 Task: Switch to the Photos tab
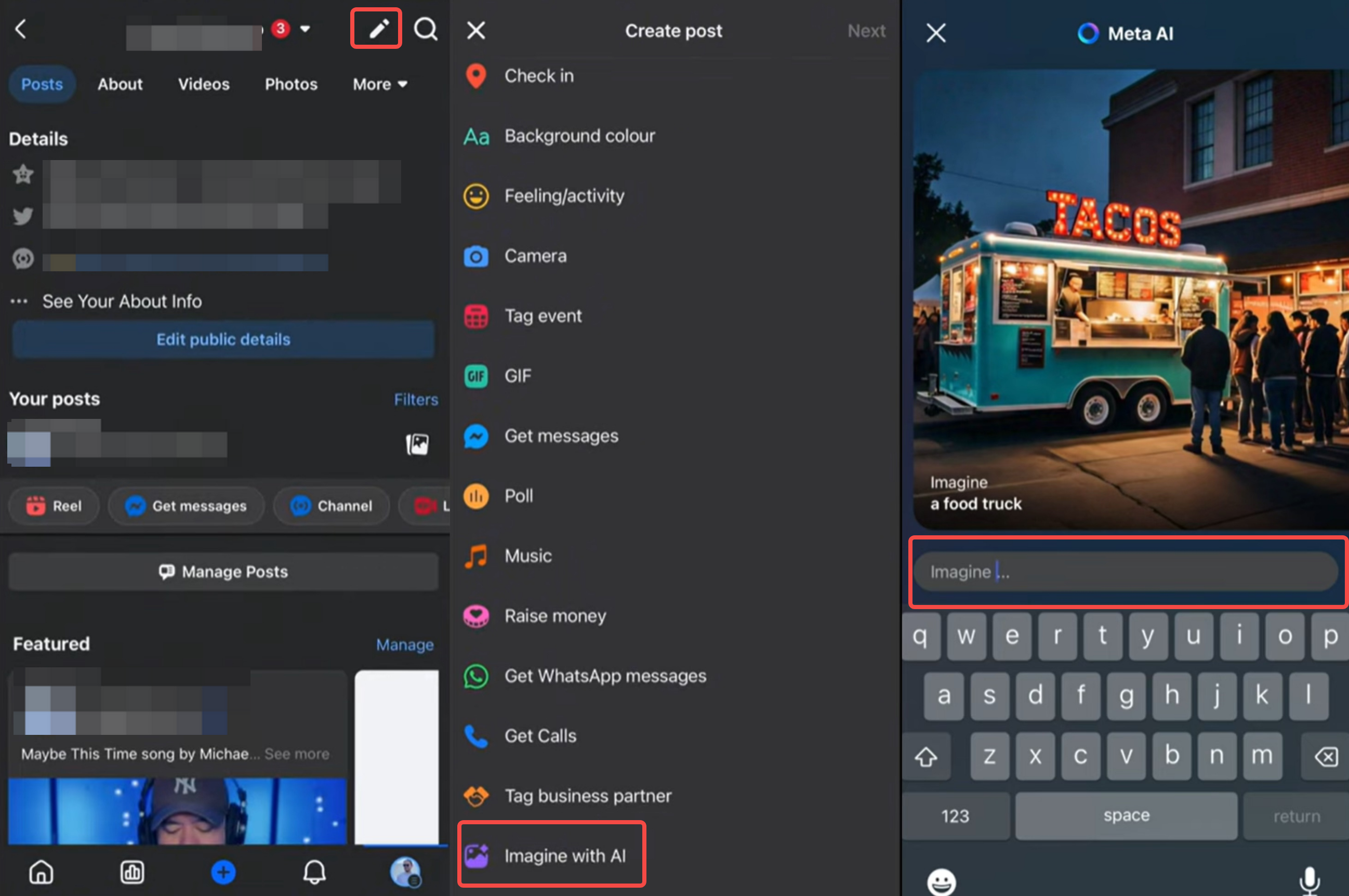(x=291, y=84)
